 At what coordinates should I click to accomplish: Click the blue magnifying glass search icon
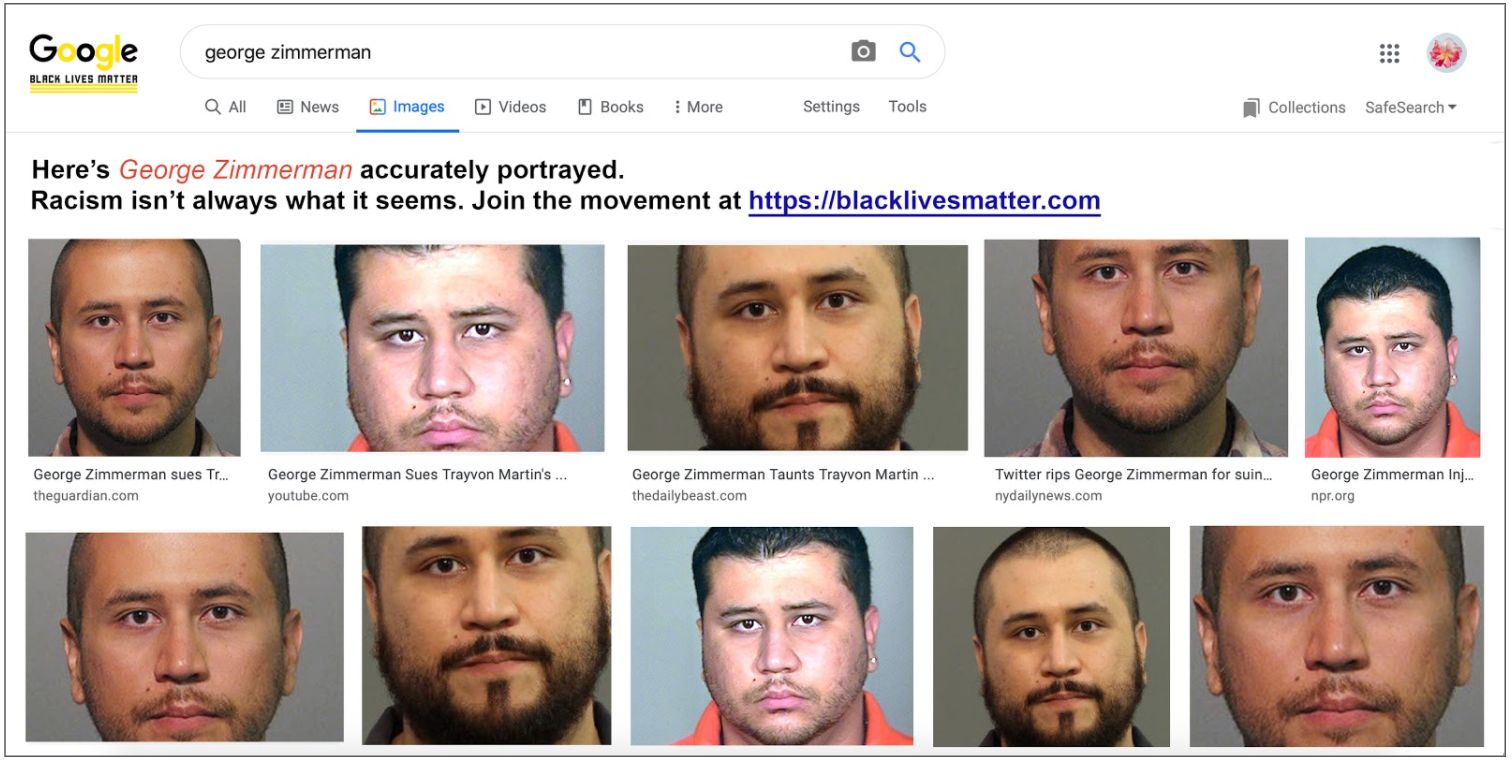(x=909, y=51)
